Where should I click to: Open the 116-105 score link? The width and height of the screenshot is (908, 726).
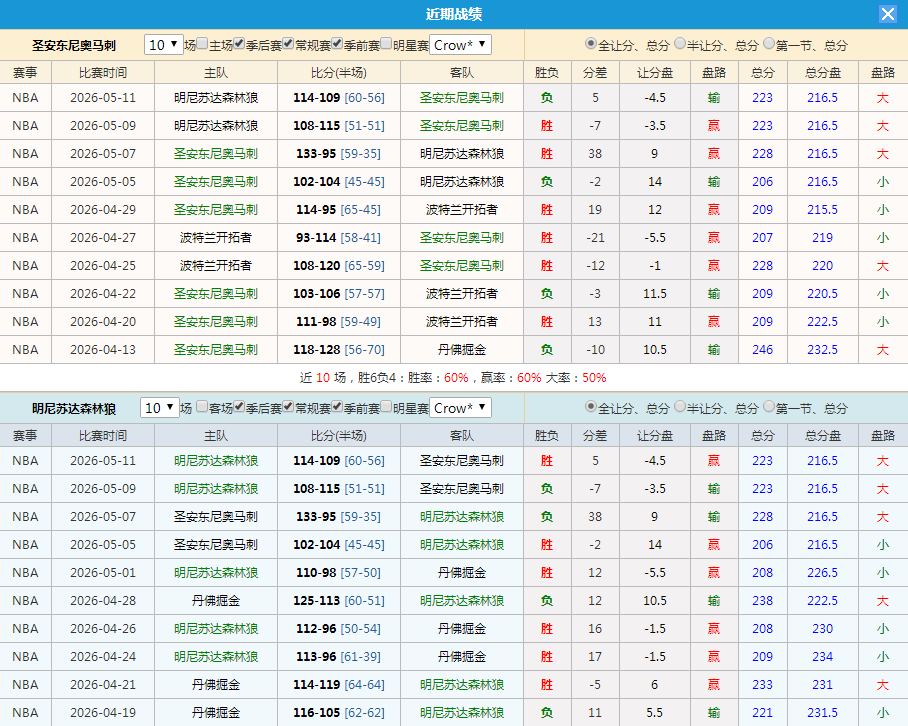[316, 713]
